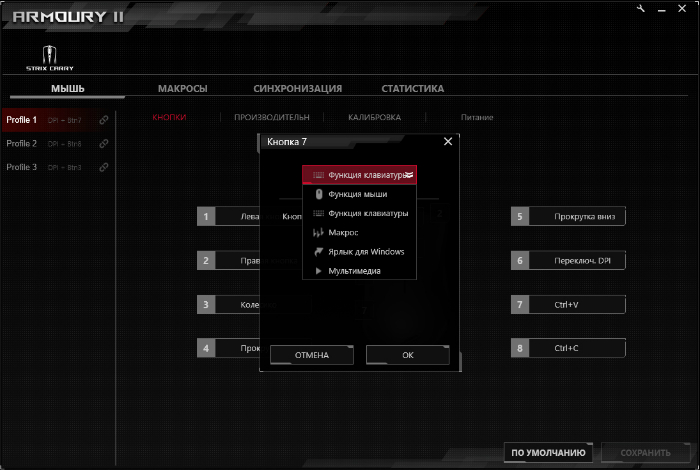Click link icon for Profile 3
The height and width of the screenshot is (470, 700).
pyautogui.click(x=104, y=167)
